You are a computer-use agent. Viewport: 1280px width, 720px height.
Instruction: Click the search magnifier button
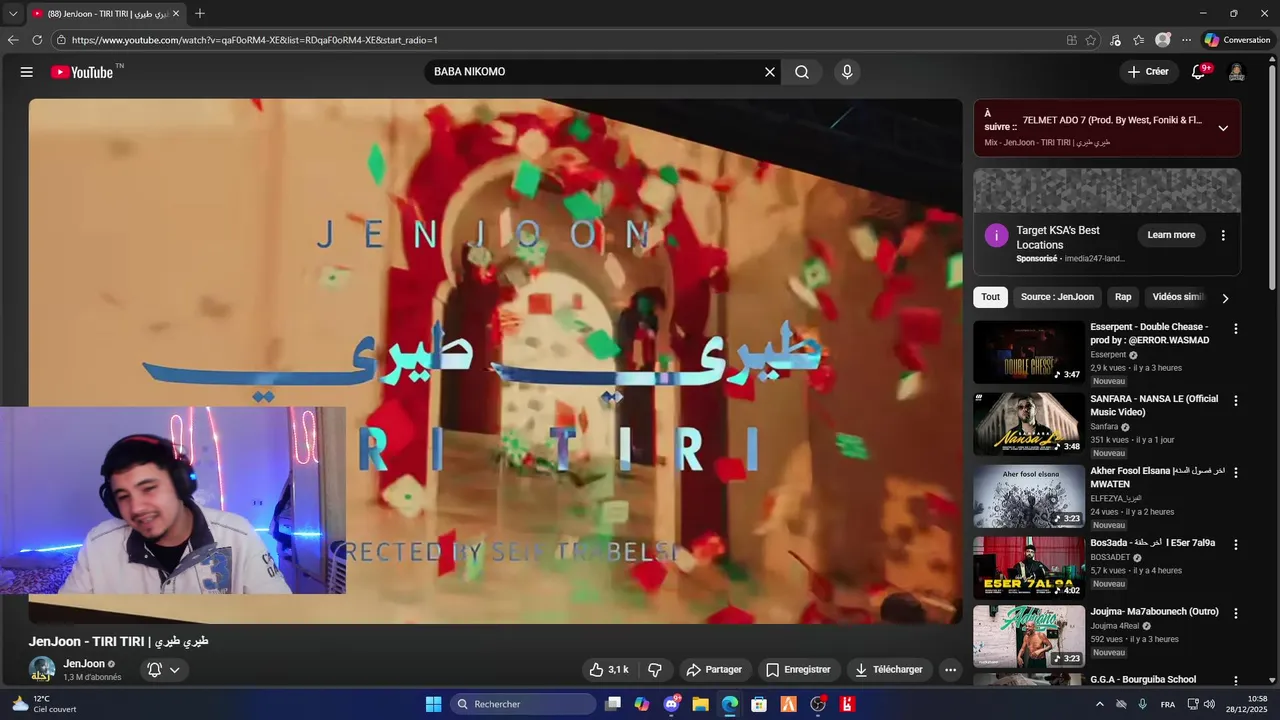click(x=802, y=72)
